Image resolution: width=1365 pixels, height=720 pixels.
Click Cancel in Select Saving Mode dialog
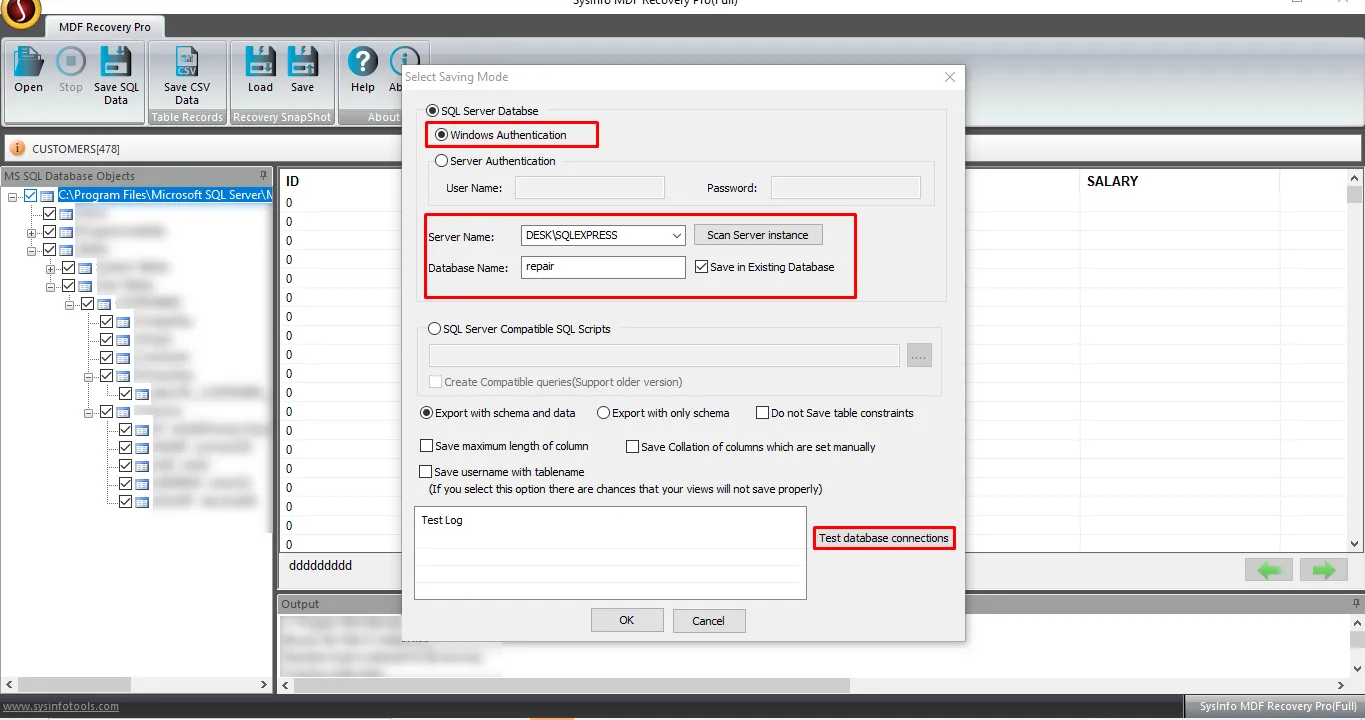(708, 621)
